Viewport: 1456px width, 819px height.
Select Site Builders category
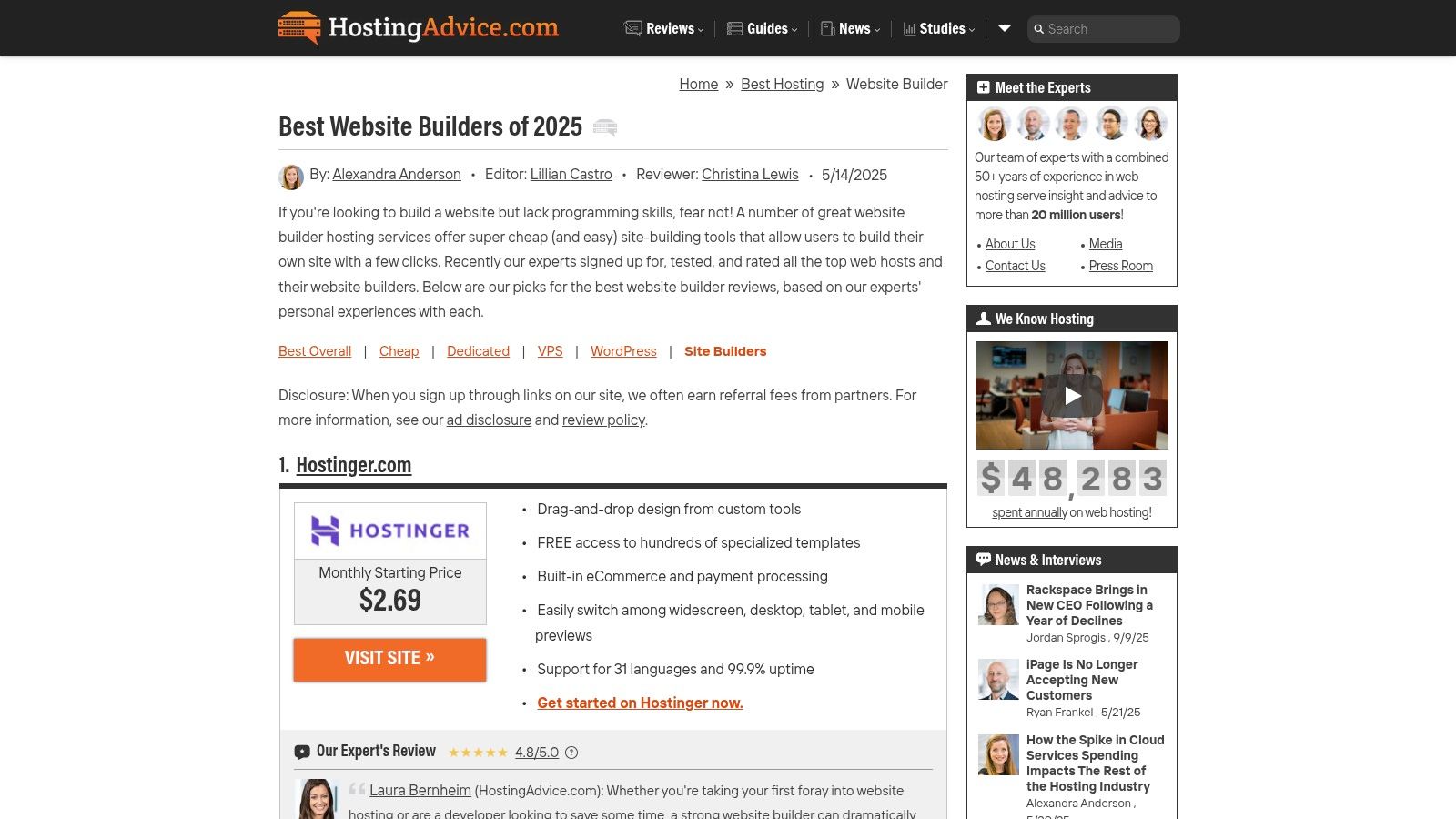click(725, 351)
